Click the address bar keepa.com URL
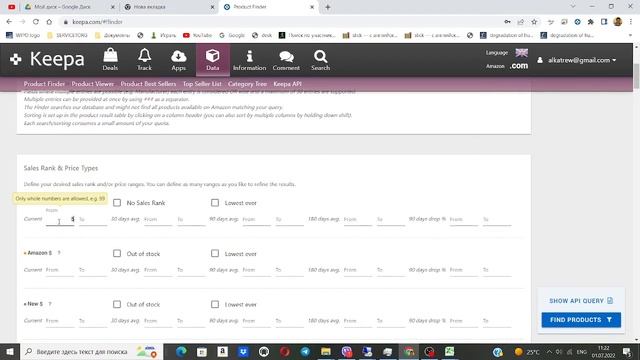640x360 pixels. click(97, 22)
